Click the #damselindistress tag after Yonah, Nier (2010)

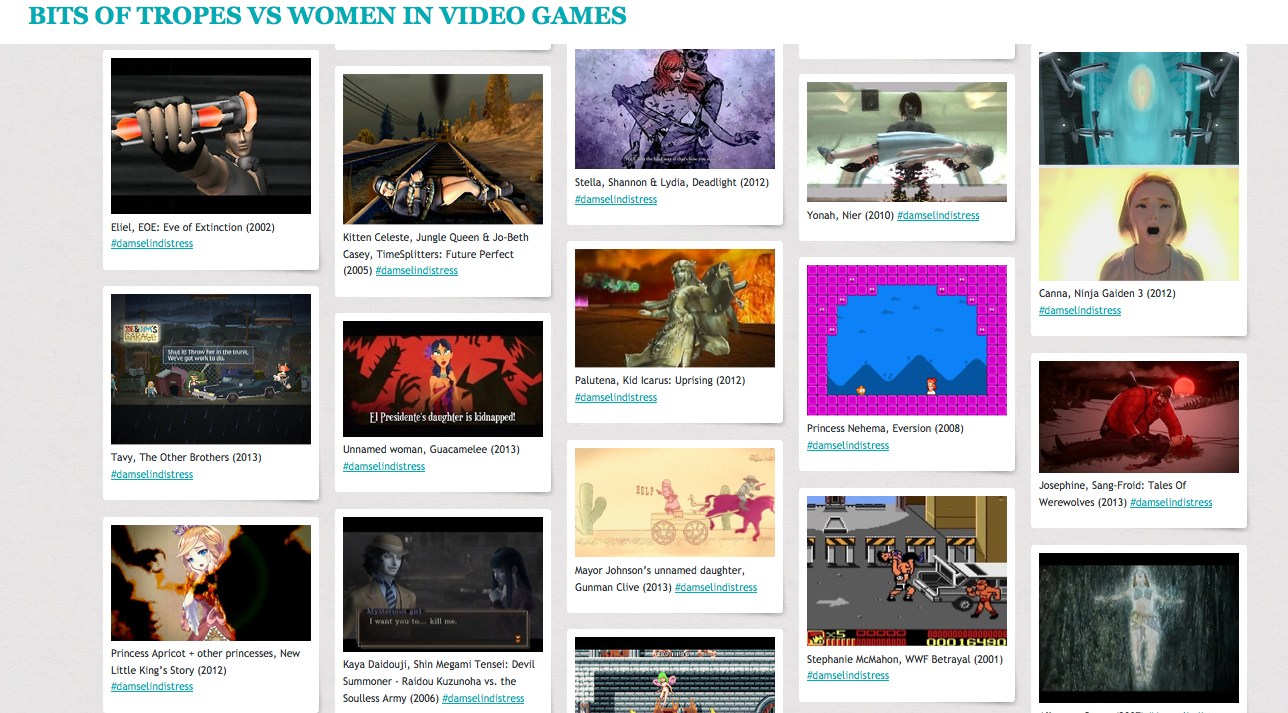click(938, 216)
